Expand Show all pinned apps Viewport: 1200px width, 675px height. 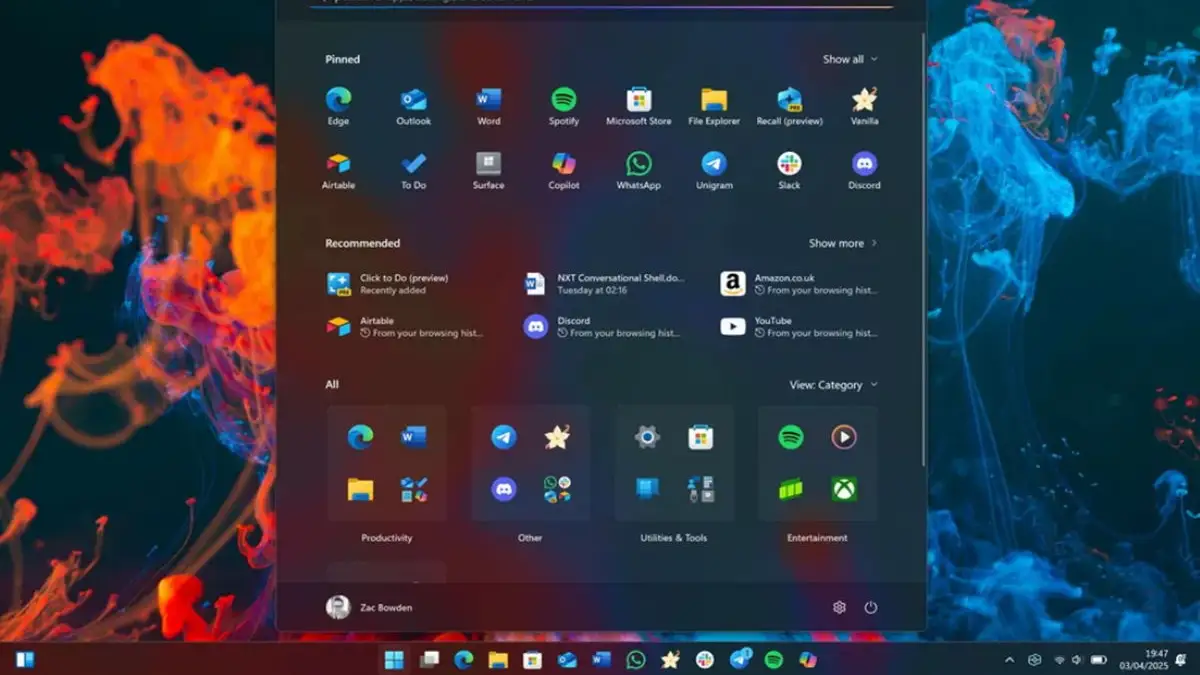click(849, 59)
